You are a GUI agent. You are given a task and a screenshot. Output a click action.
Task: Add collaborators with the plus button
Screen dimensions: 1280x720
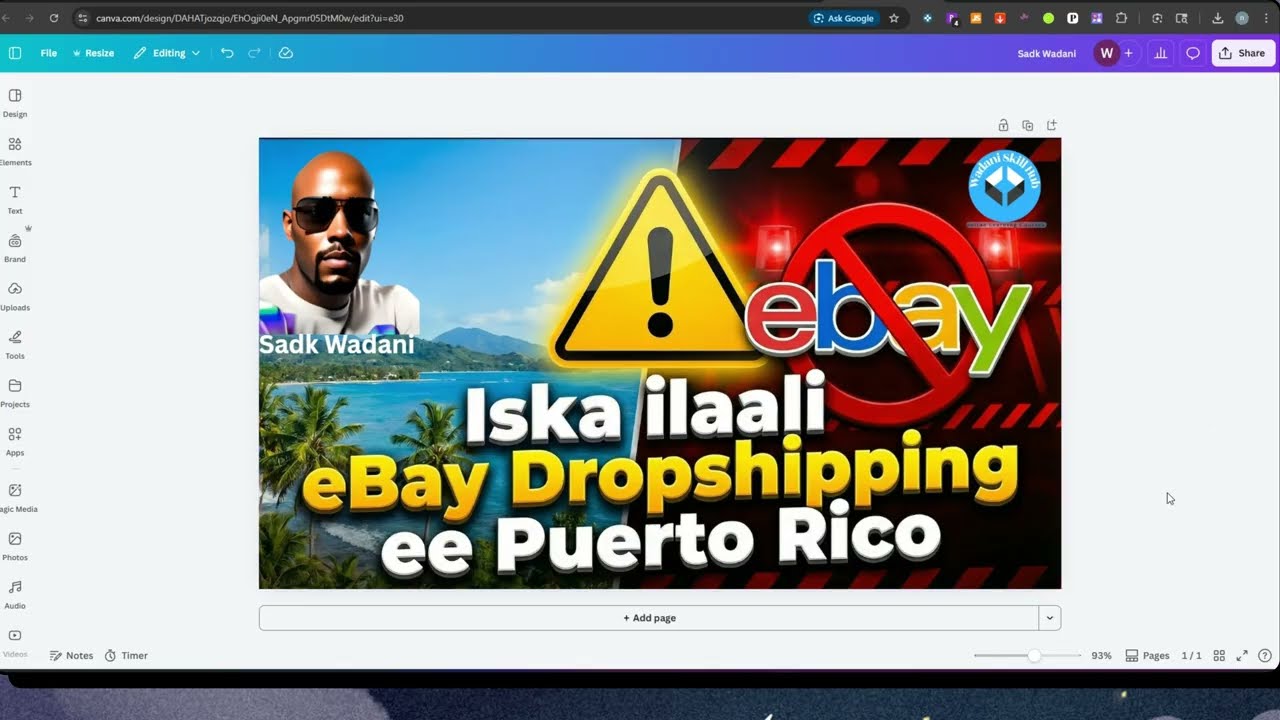(1129, 53)
